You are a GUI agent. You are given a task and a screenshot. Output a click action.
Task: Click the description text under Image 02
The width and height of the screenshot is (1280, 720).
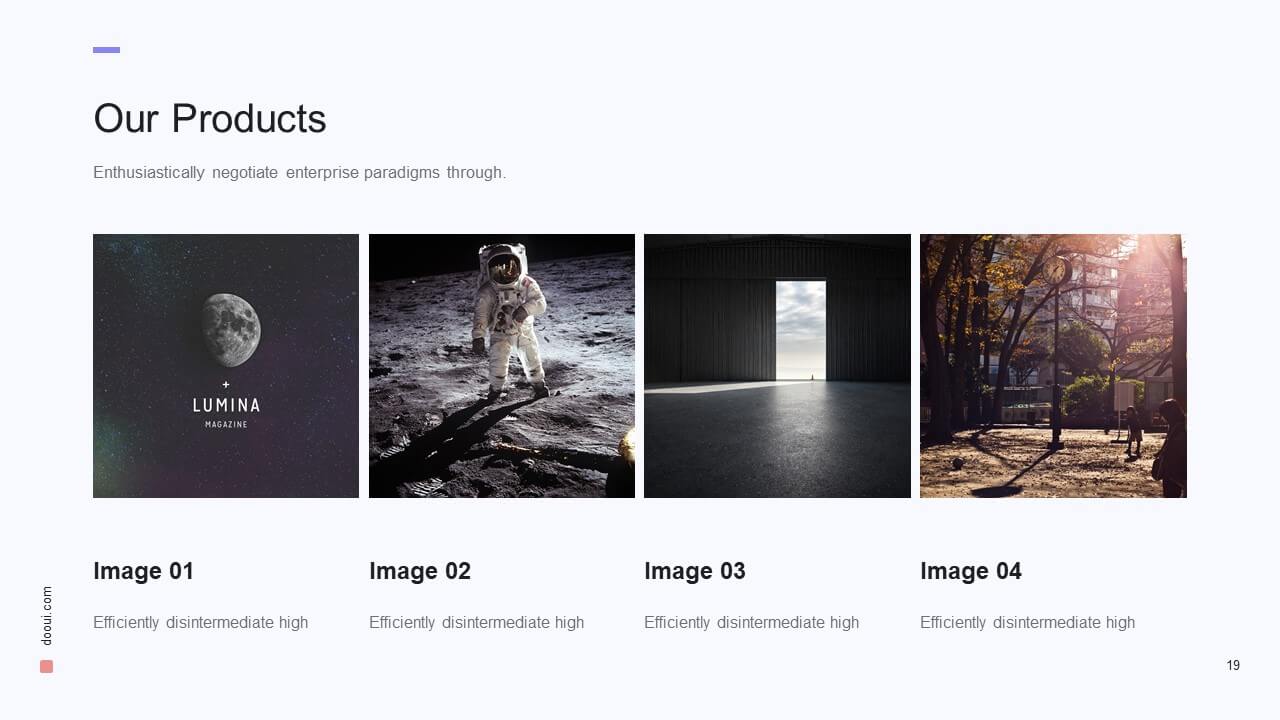click(x=476, y=622)
